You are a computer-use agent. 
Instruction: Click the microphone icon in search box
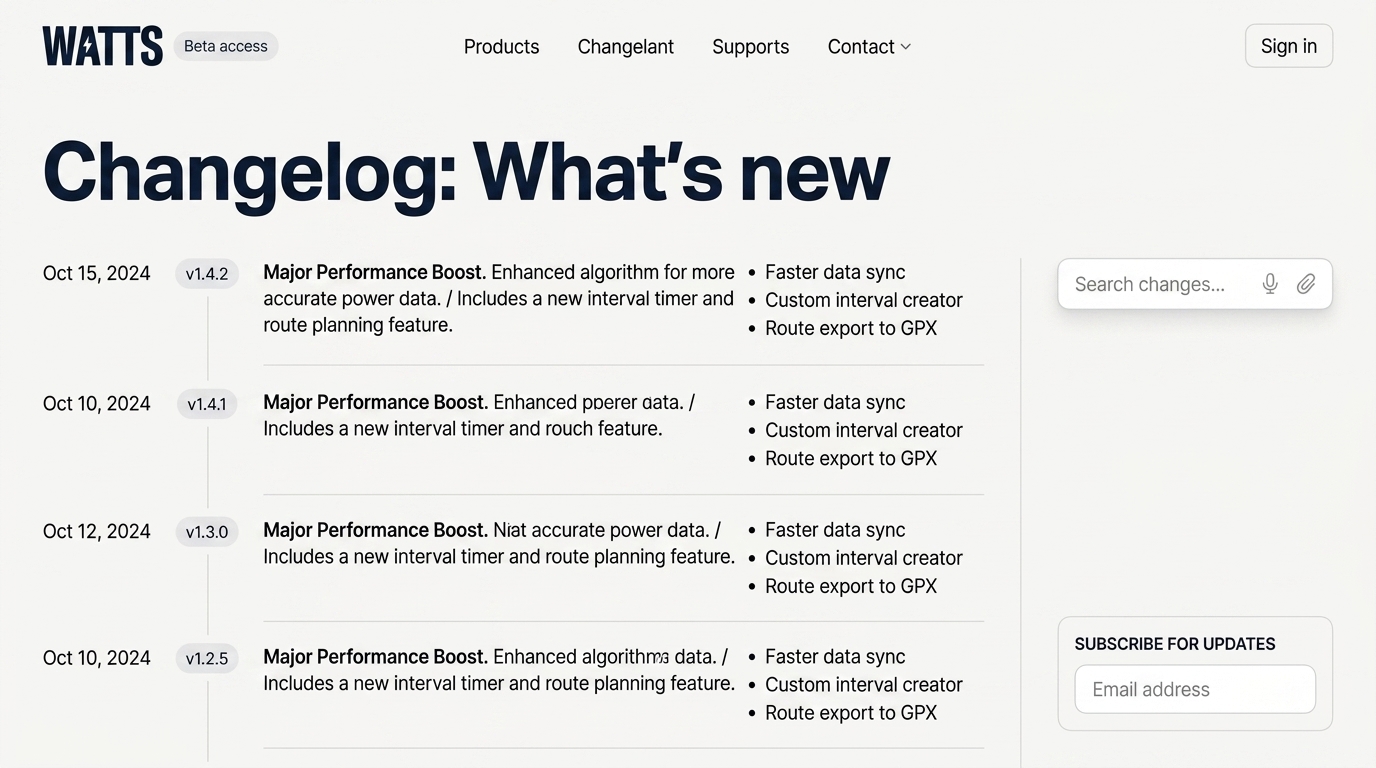(1270, 284)
